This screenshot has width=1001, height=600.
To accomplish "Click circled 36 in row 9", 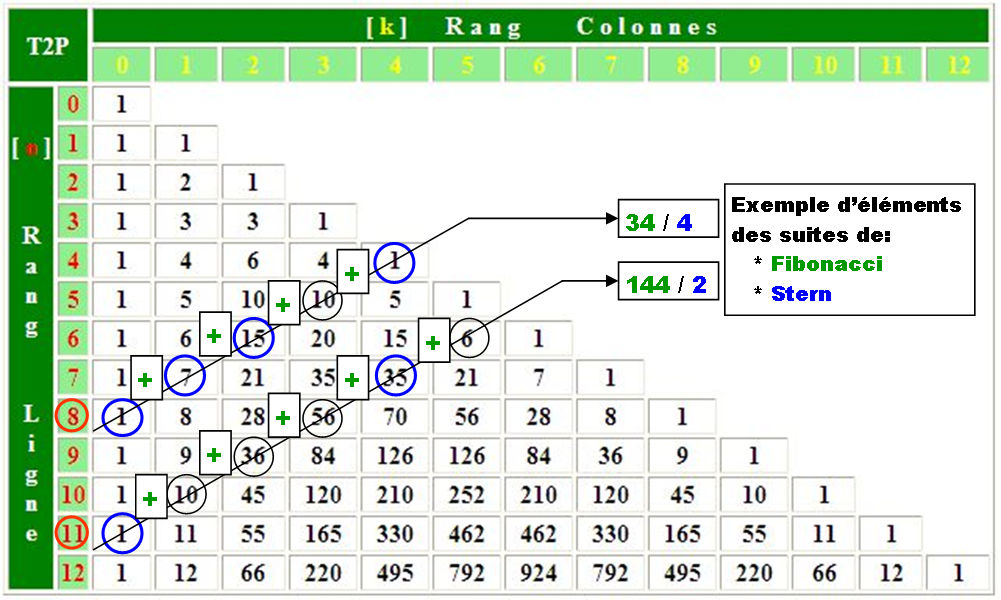I will [253, 456].
